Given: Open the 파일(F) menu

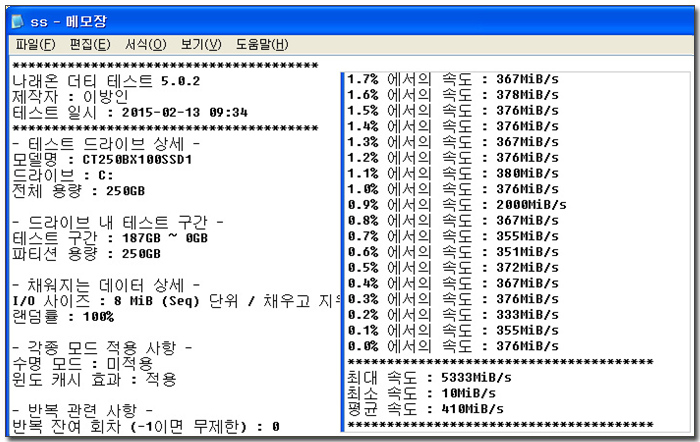Looking at the screenshot, I should [35, 45].
